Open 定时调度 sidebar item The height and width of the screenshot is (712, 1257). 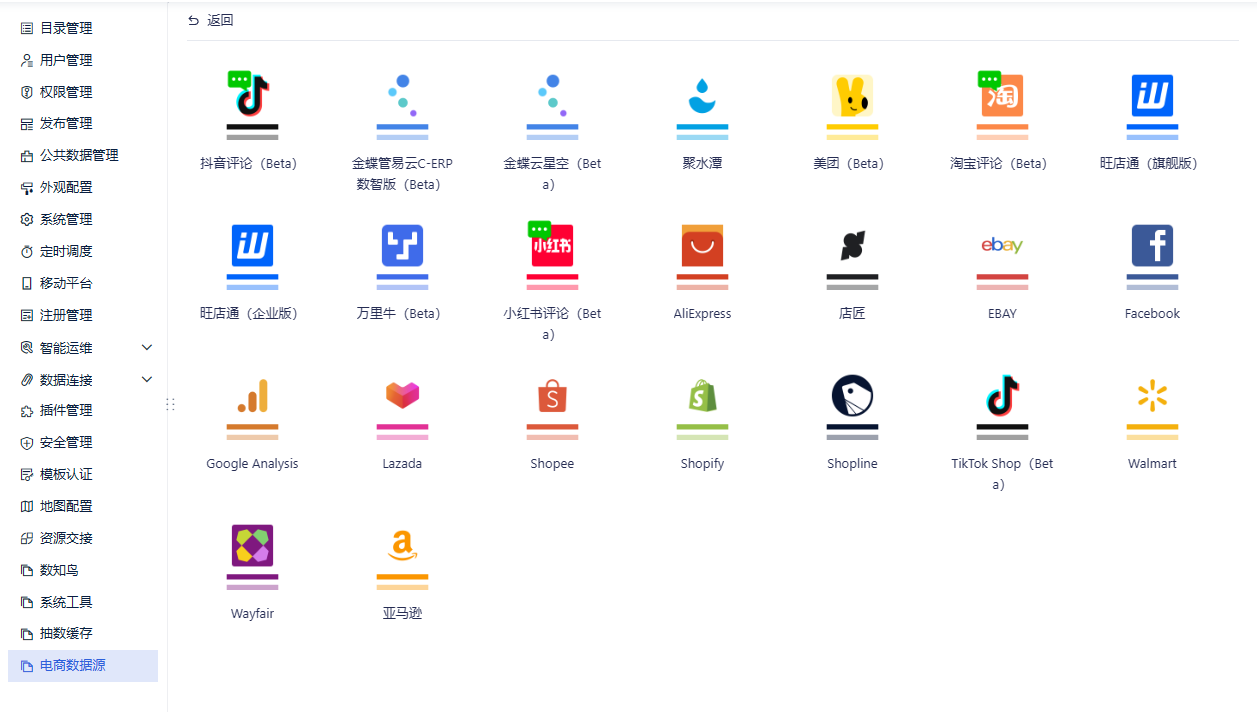tap(83, 252)
